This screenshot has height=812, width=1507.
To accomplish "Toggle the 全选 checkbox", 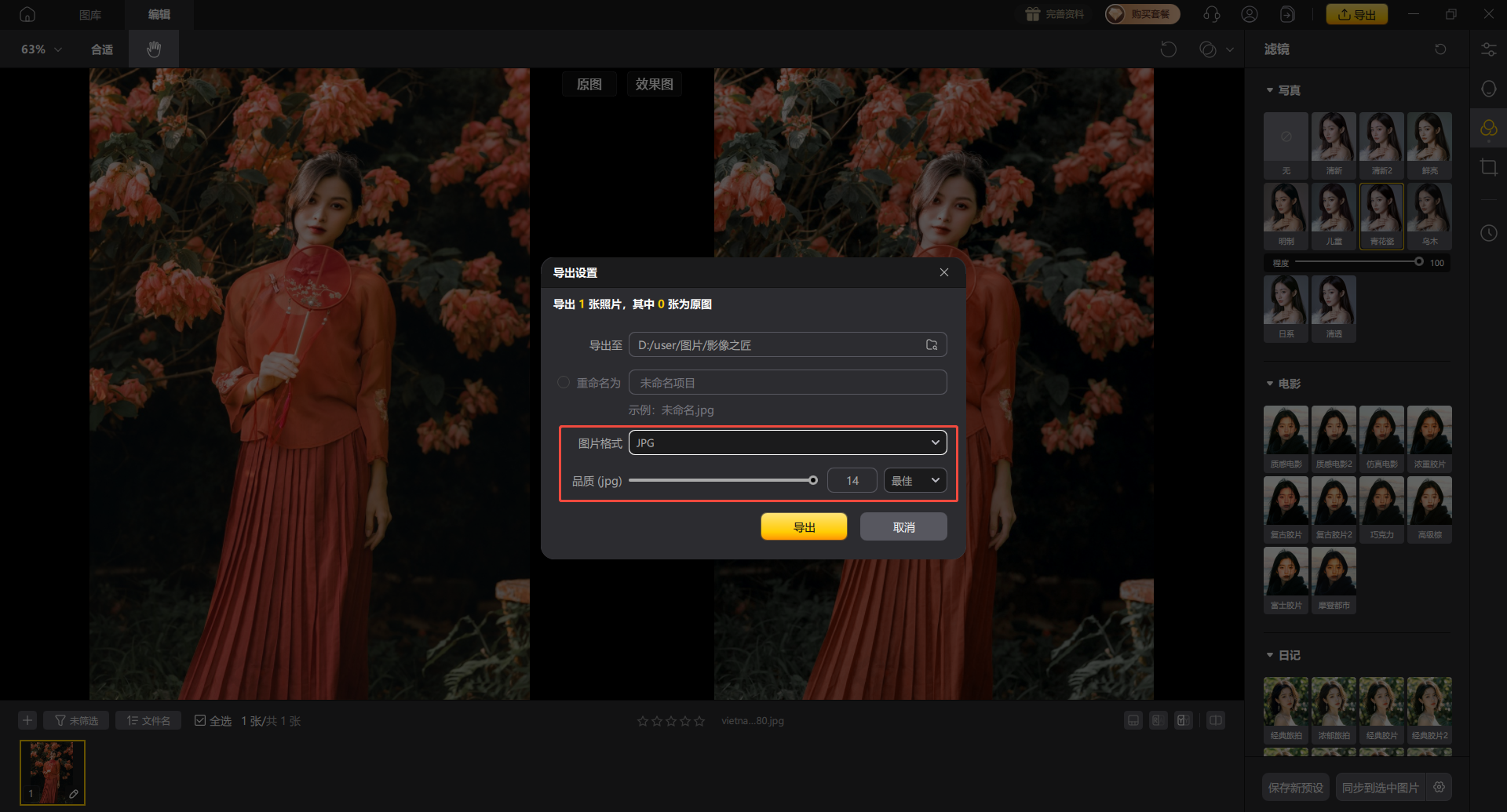I will 200,720.
